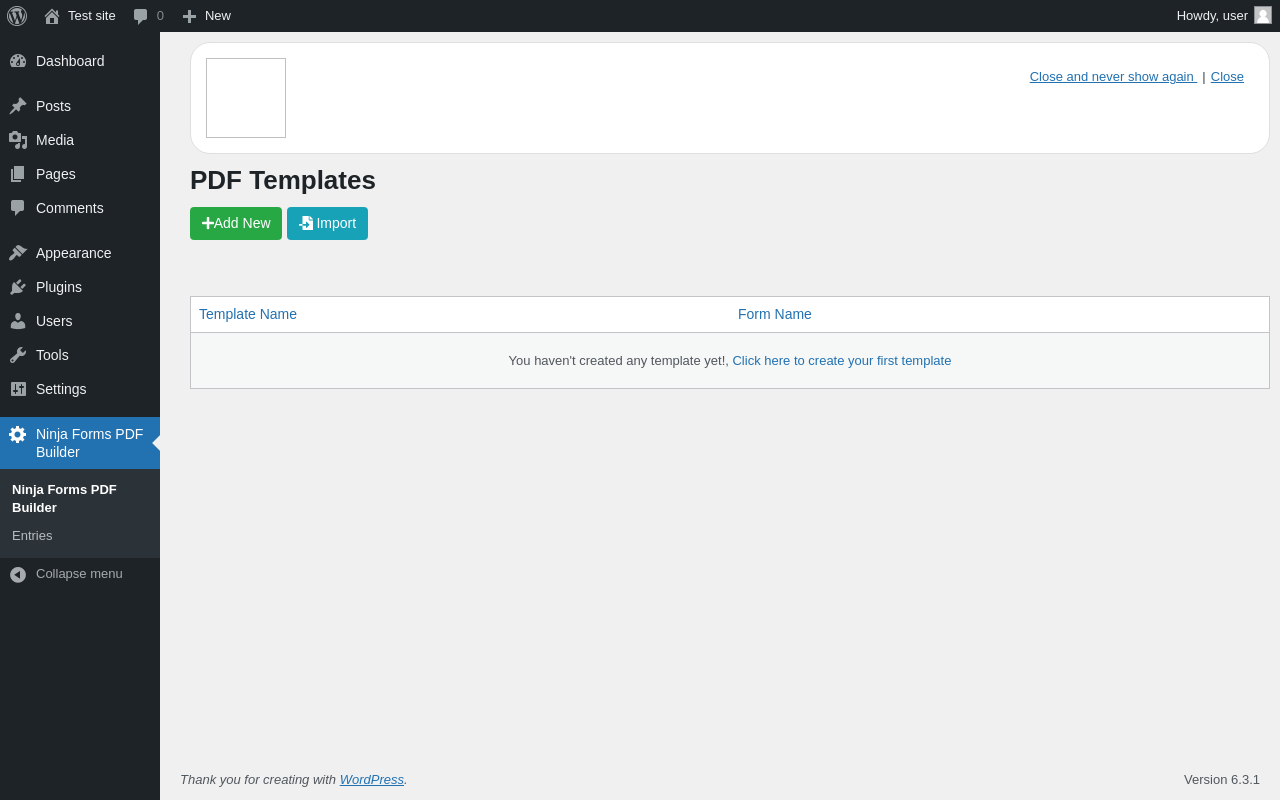Click here to create your first template
Screen dimensions: 1280x800
point(842,361)
